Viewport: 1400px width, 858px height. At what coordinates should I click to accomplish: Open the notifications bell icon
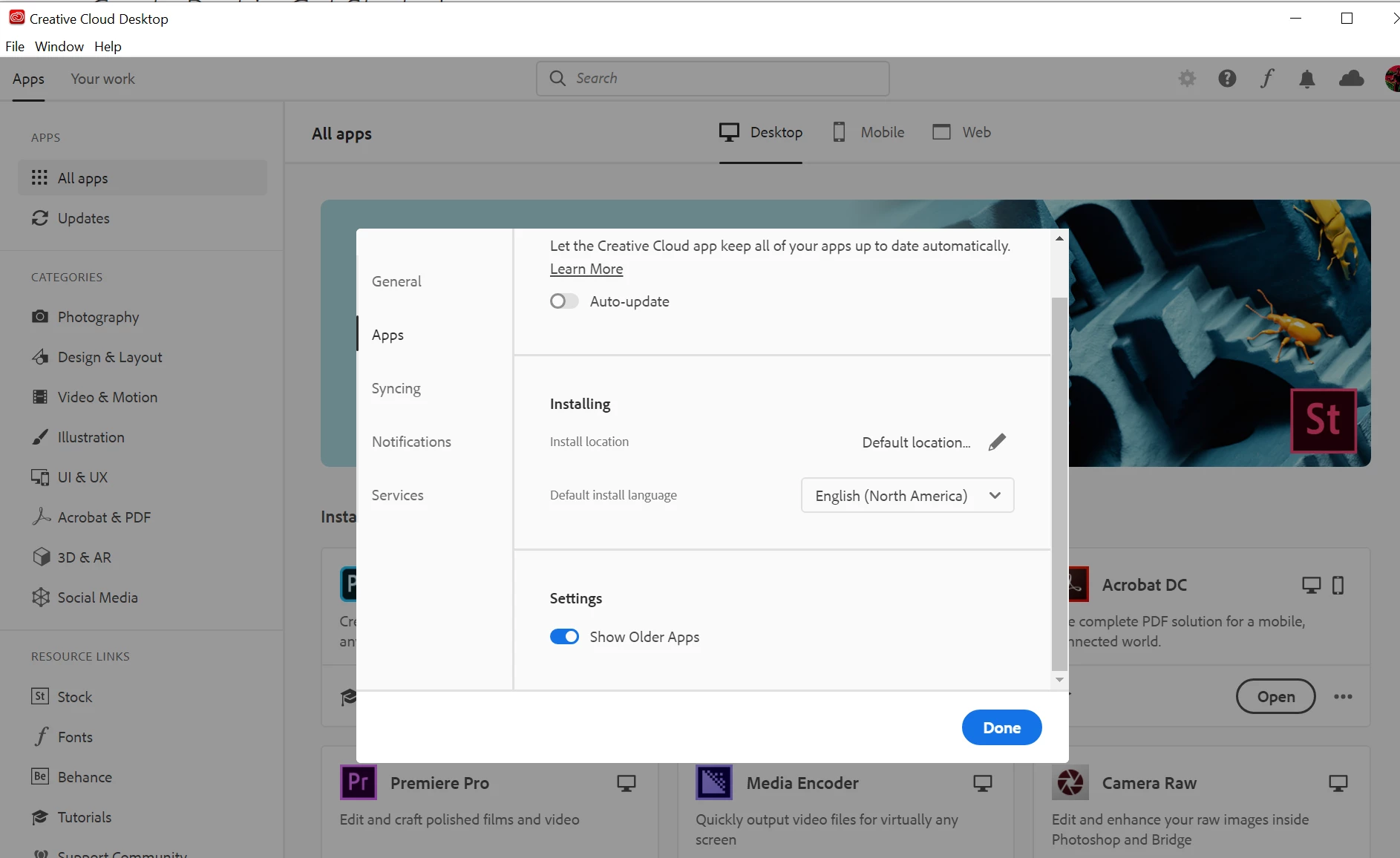tap(1307, 79)
